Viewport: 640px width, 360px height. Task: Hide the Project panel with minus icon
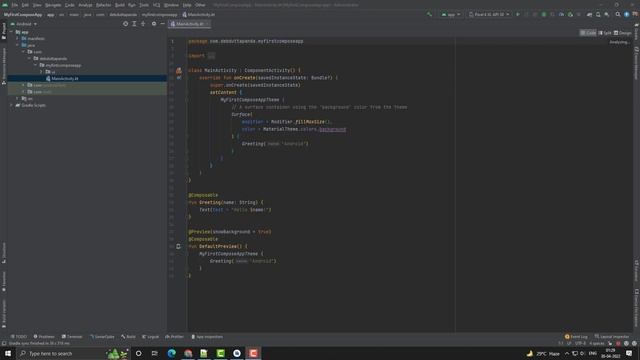tap(162, 24)
